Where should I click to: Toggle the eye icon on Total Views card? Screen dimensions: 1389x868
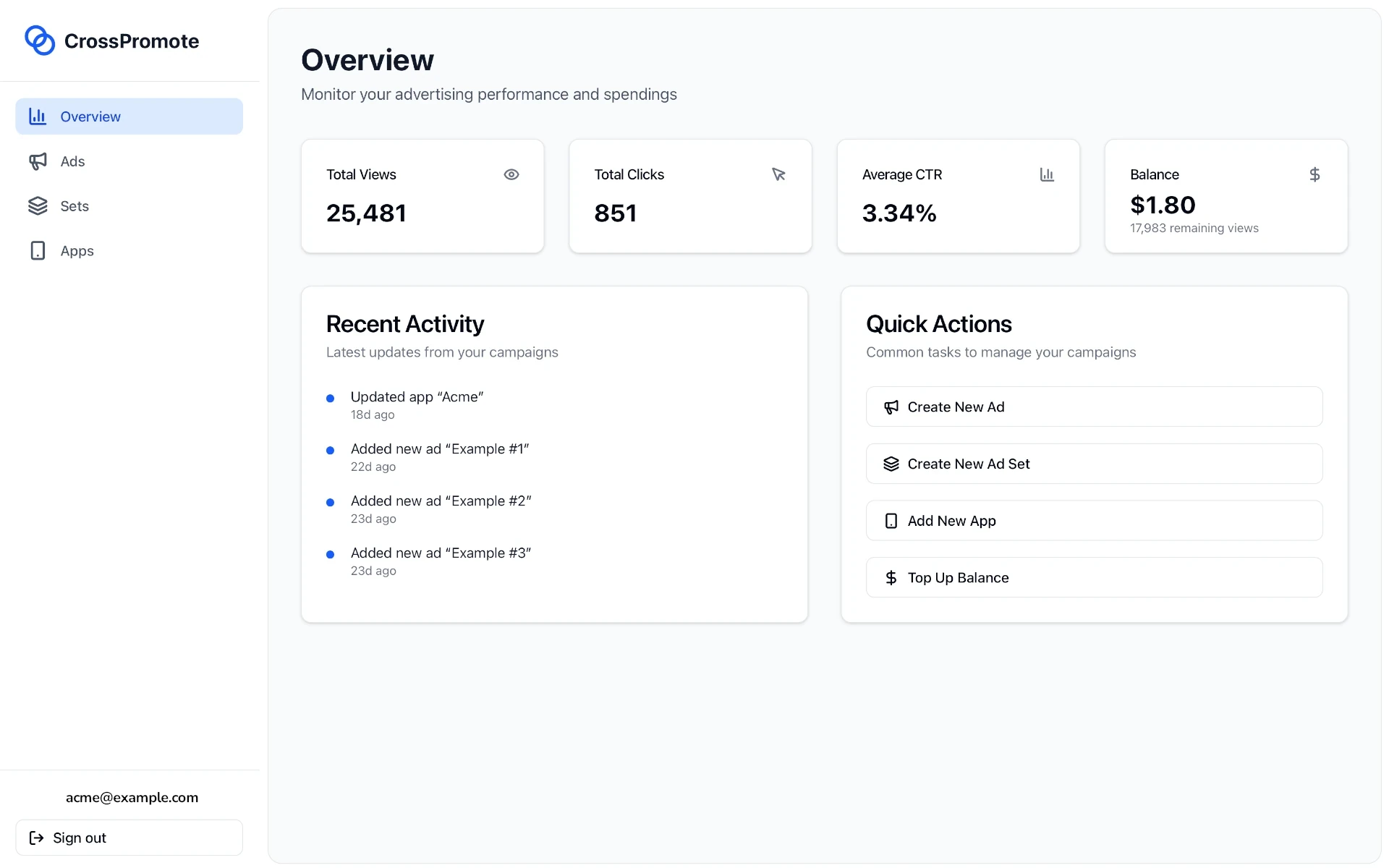coord(511,174)
